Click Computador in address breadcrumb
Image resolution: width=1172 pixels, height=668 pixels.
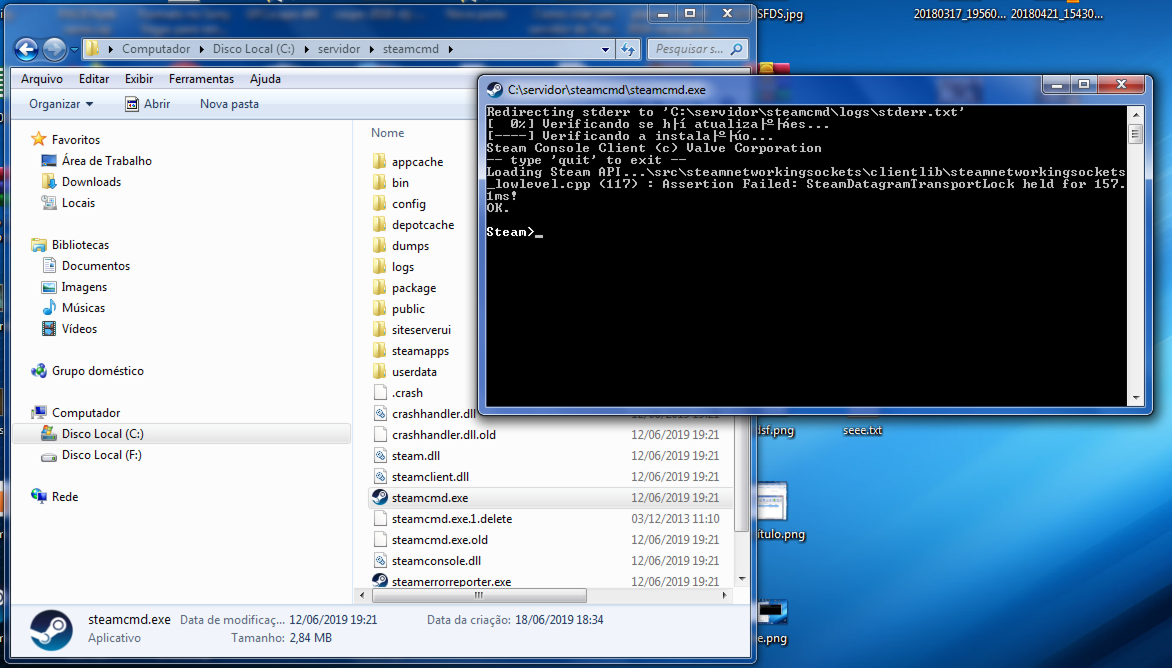[x=155, y=49]
